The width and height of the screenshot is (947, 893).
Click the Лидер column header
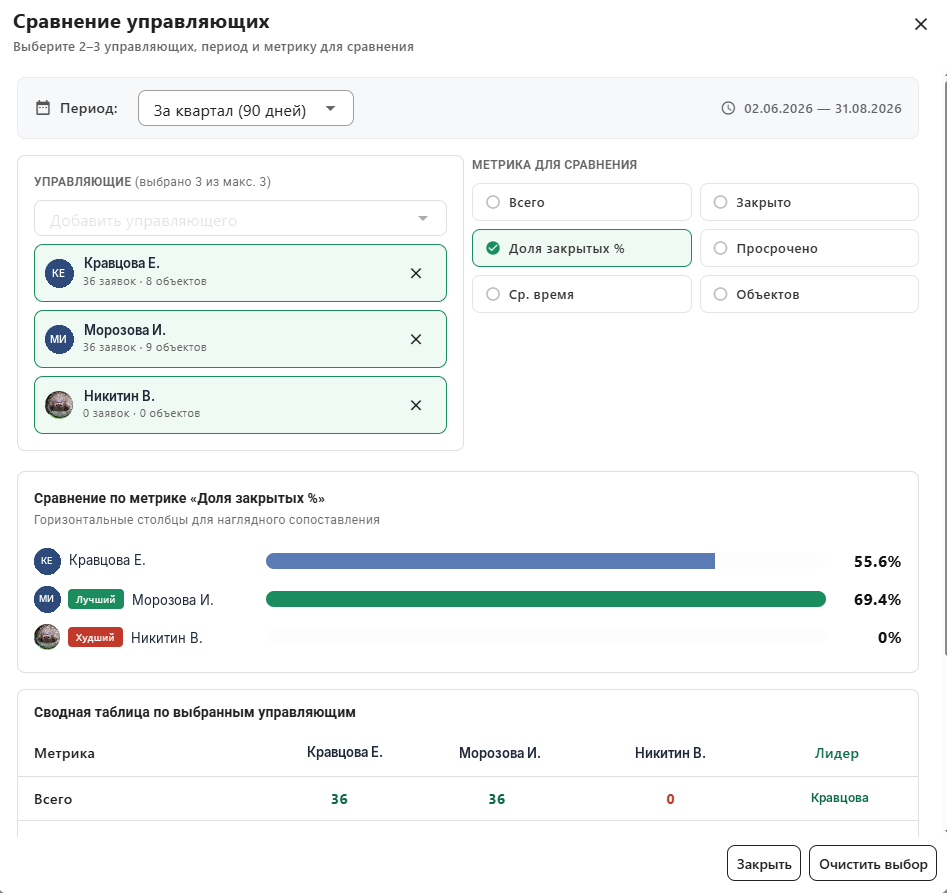click(x=836, y=753)
